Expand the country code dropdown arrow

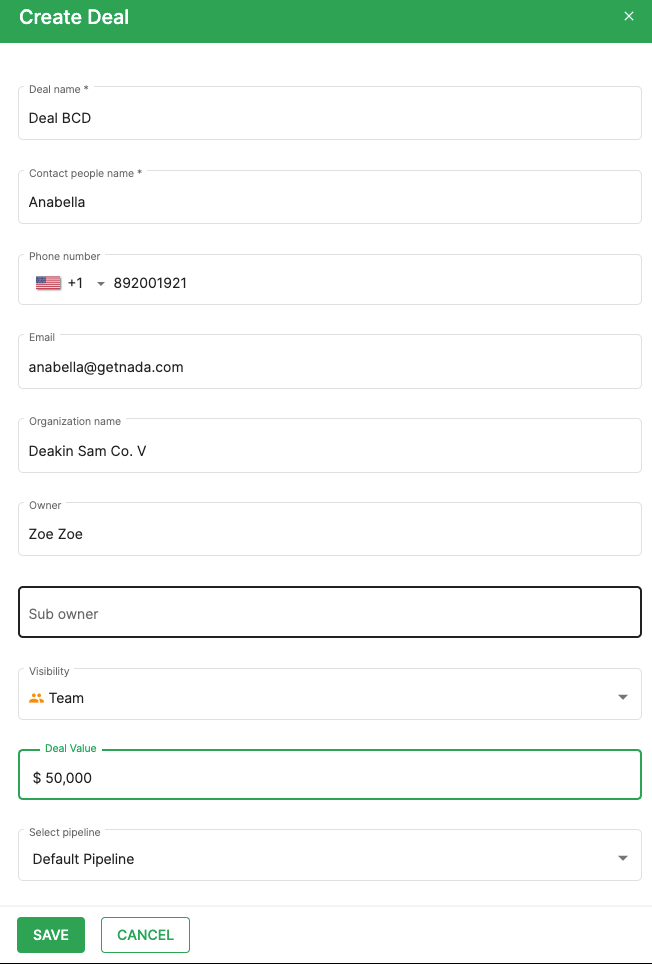point(101,283)
